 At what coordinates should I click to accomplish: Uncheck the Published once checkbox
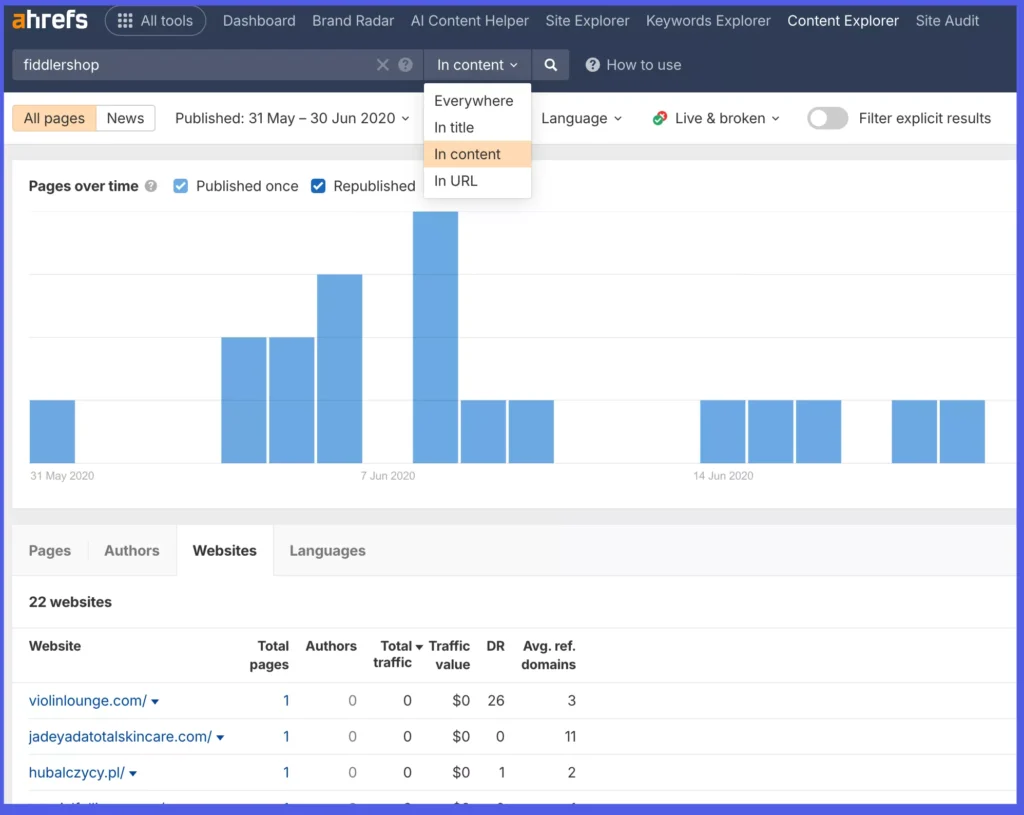coord(181,186)
